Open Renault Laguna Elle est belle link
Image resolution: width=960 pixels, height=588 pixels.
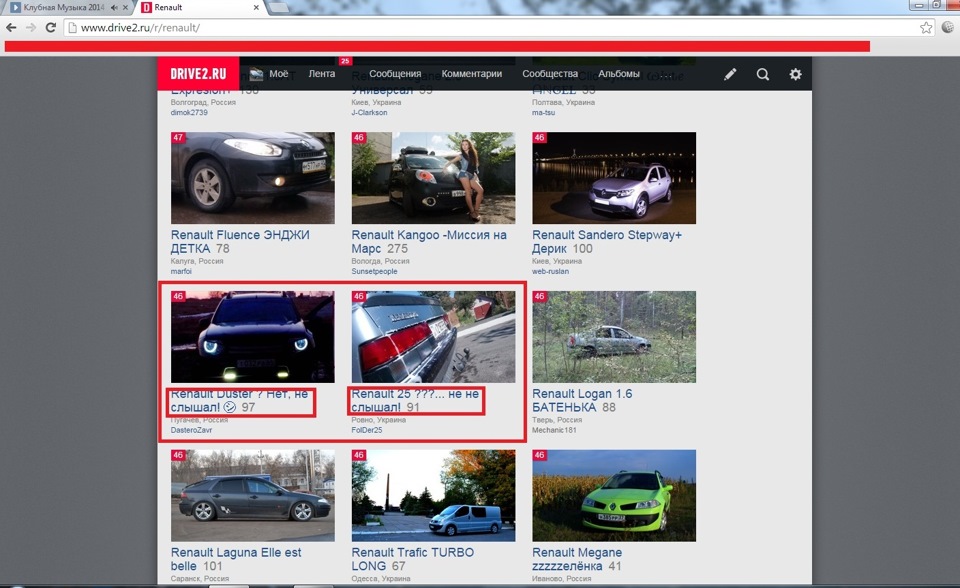click(x=236, y=559)
